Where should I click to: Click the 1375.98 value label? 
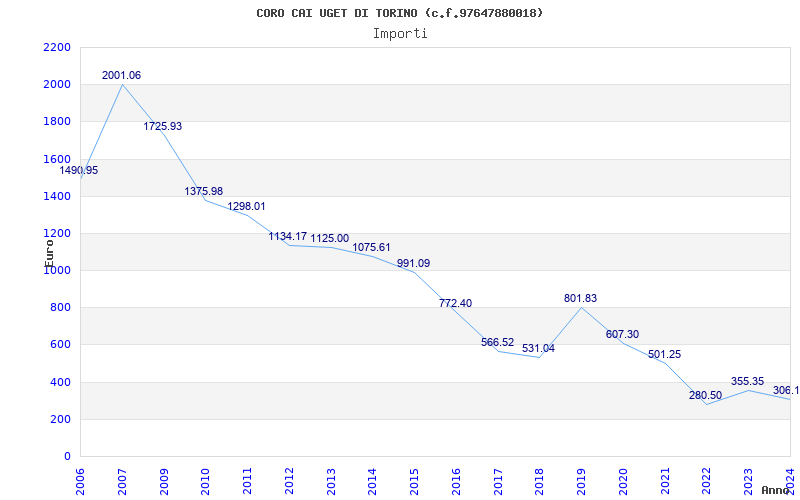click(204, 191)
